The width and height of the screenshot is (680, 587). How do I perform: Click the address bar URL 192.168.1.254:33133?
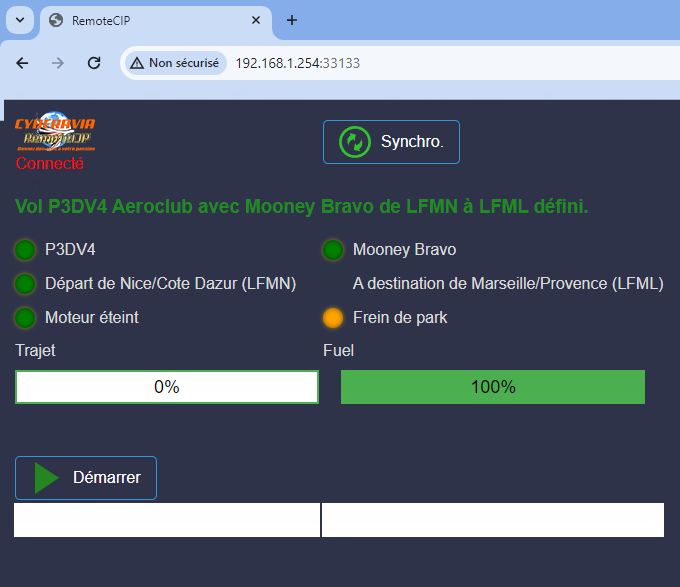[298, 63]
